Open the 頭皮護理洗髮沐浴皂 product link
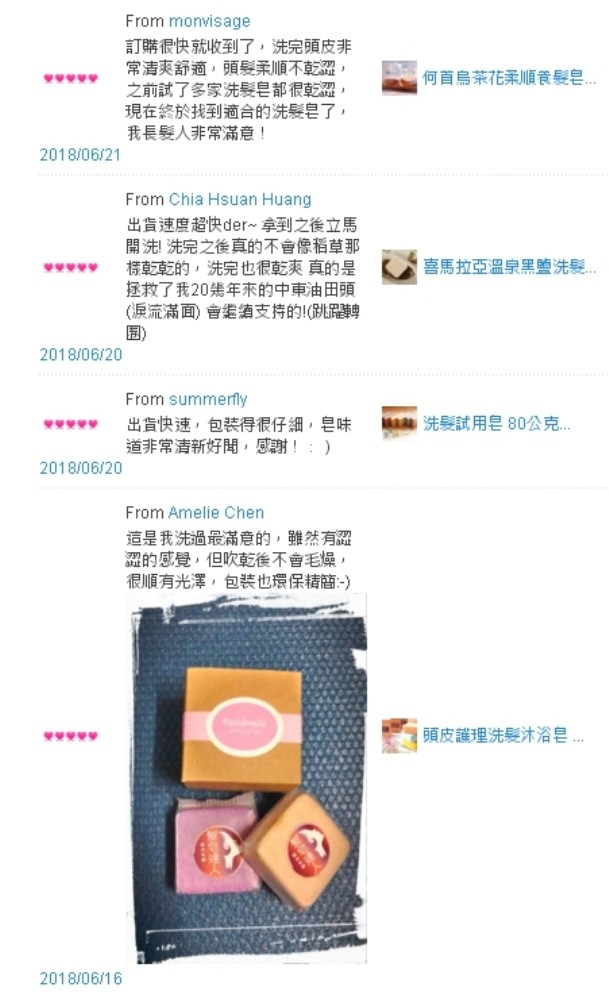The width and height of the screenshot is (609, 994). pos(503,735)
